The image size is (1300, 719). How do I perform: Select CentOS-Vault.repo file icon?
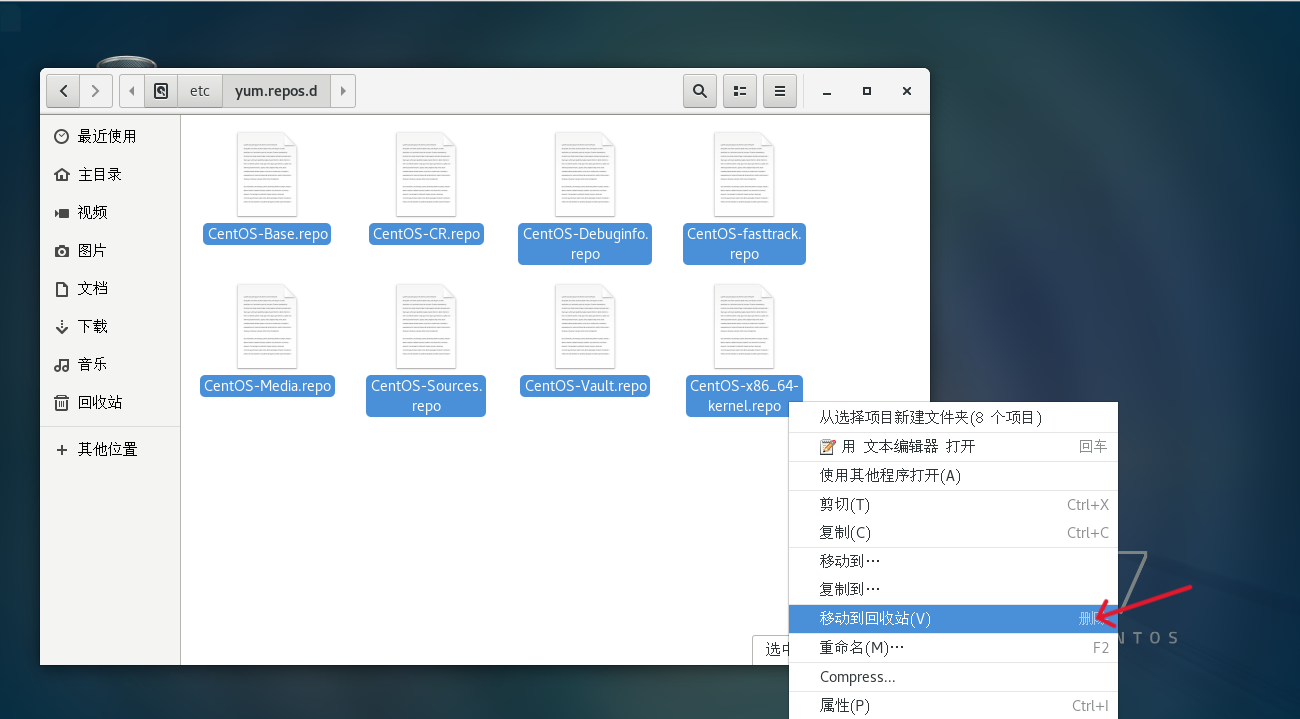(585, 326)
